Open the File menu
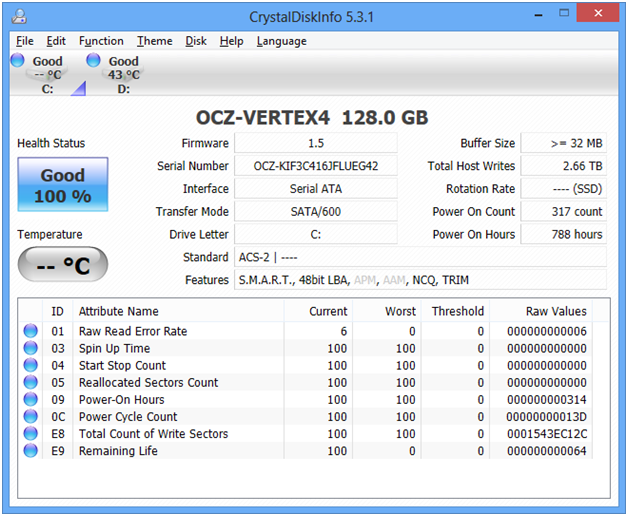The width and height of the screenshot is (628, 516). pos(25,41)
